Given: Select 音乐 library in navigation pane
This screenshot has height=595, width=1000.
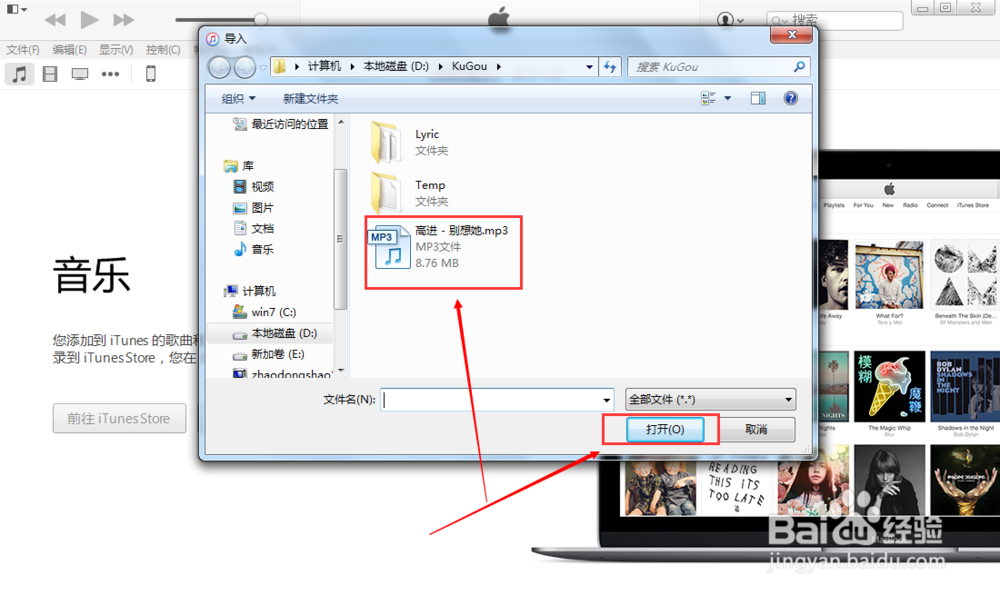Looking at the screenshot, I should 254,249.
